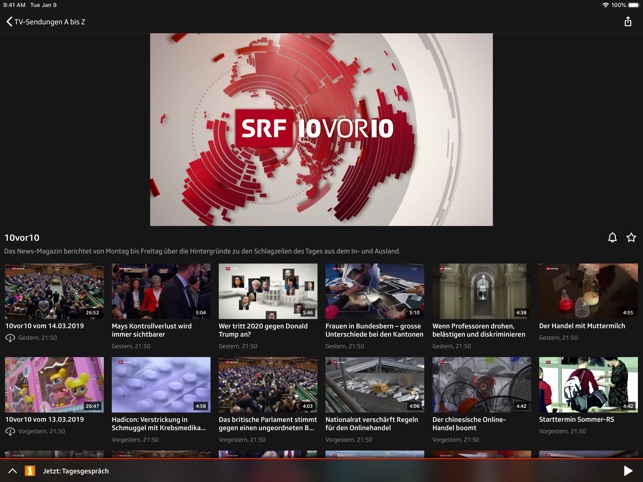Select title 'Wenn Professoren drohen, belästigen und diskriminieren'

click(479, 330)
